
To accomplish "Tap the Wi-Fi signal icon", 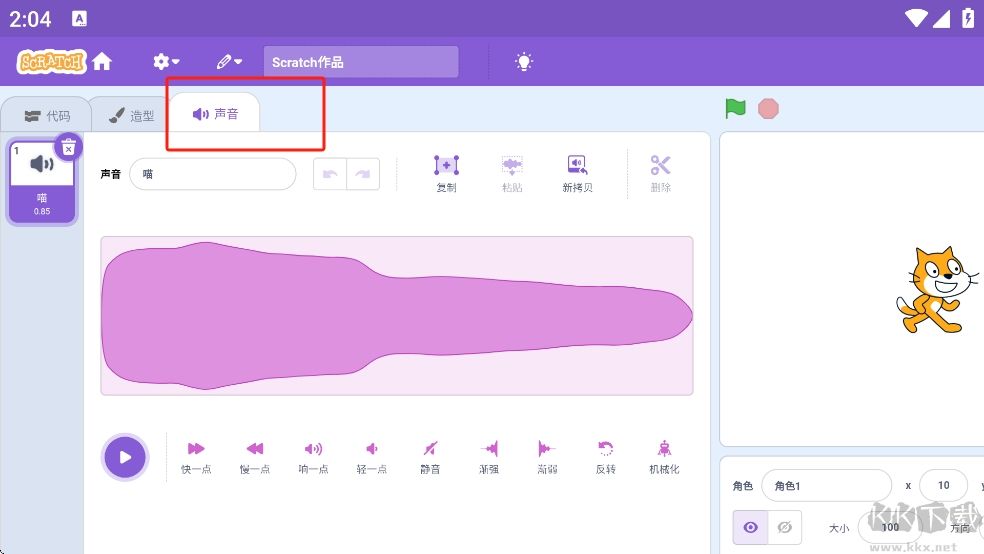I will [x=916, y=18].
